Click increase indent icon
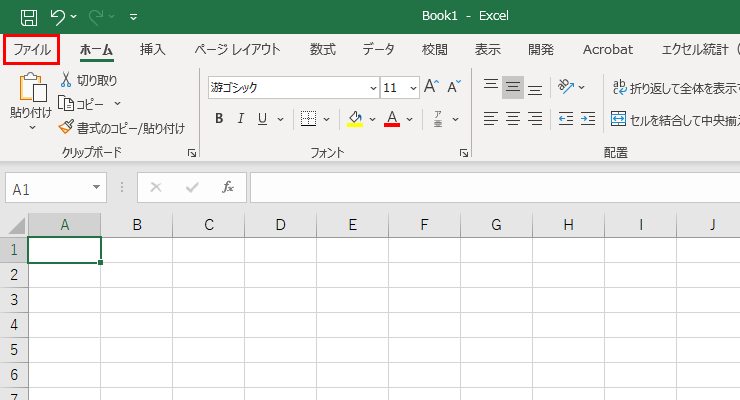Image resolution: width=740 pixels, height=400 pixels. pyautogui.click(x=588, y=119)
